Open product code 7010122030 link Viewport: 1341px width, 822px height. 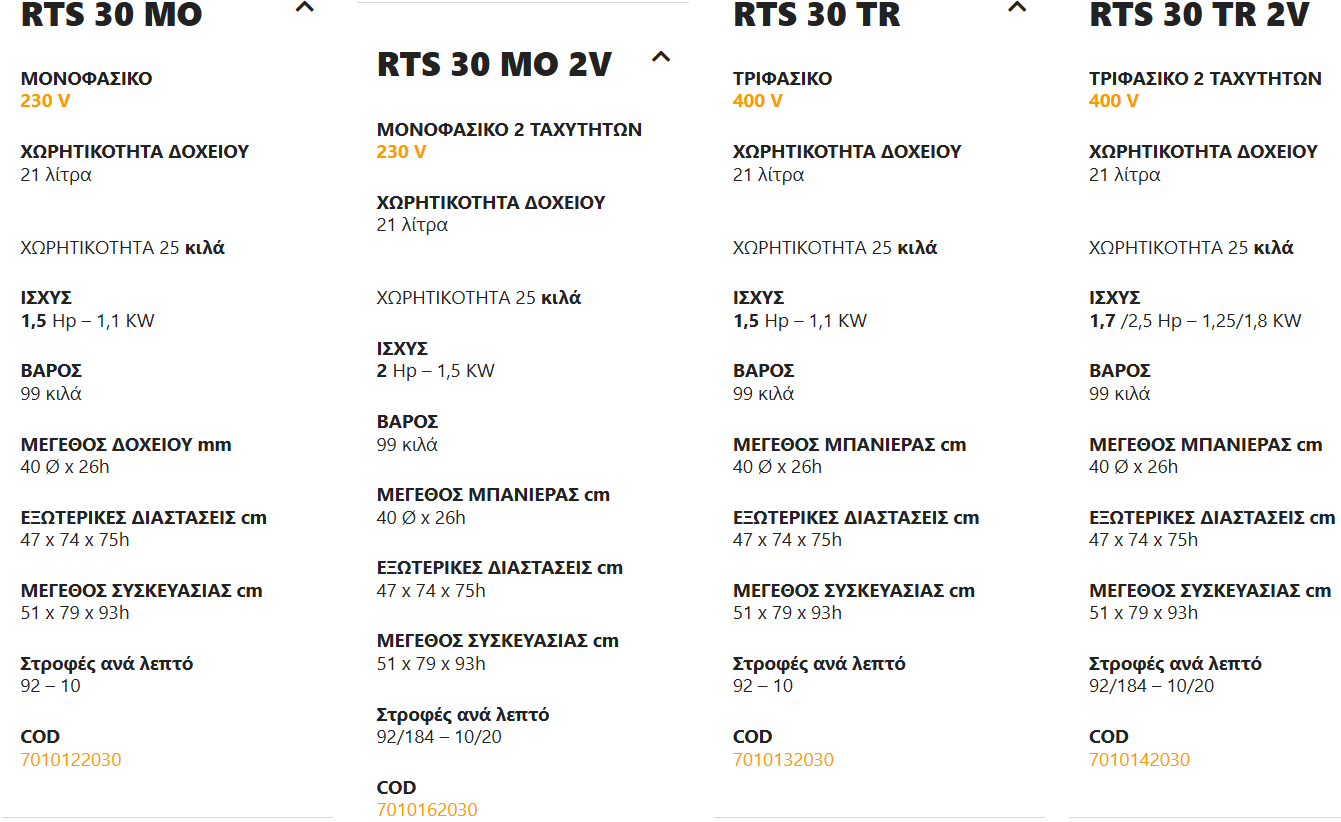point(71,760)
